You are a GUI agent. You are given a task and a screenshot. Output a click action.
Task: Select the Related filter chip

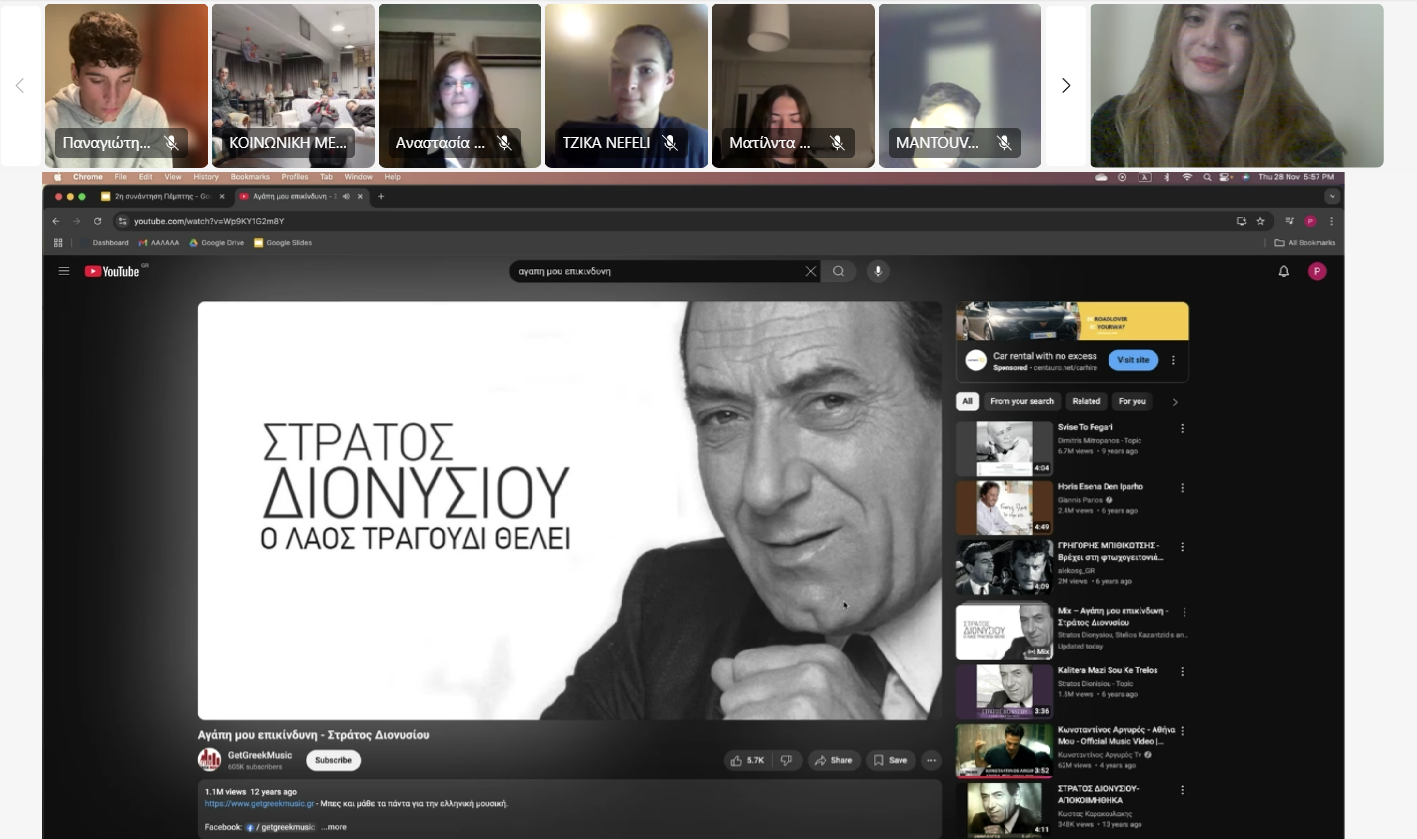1086,401
